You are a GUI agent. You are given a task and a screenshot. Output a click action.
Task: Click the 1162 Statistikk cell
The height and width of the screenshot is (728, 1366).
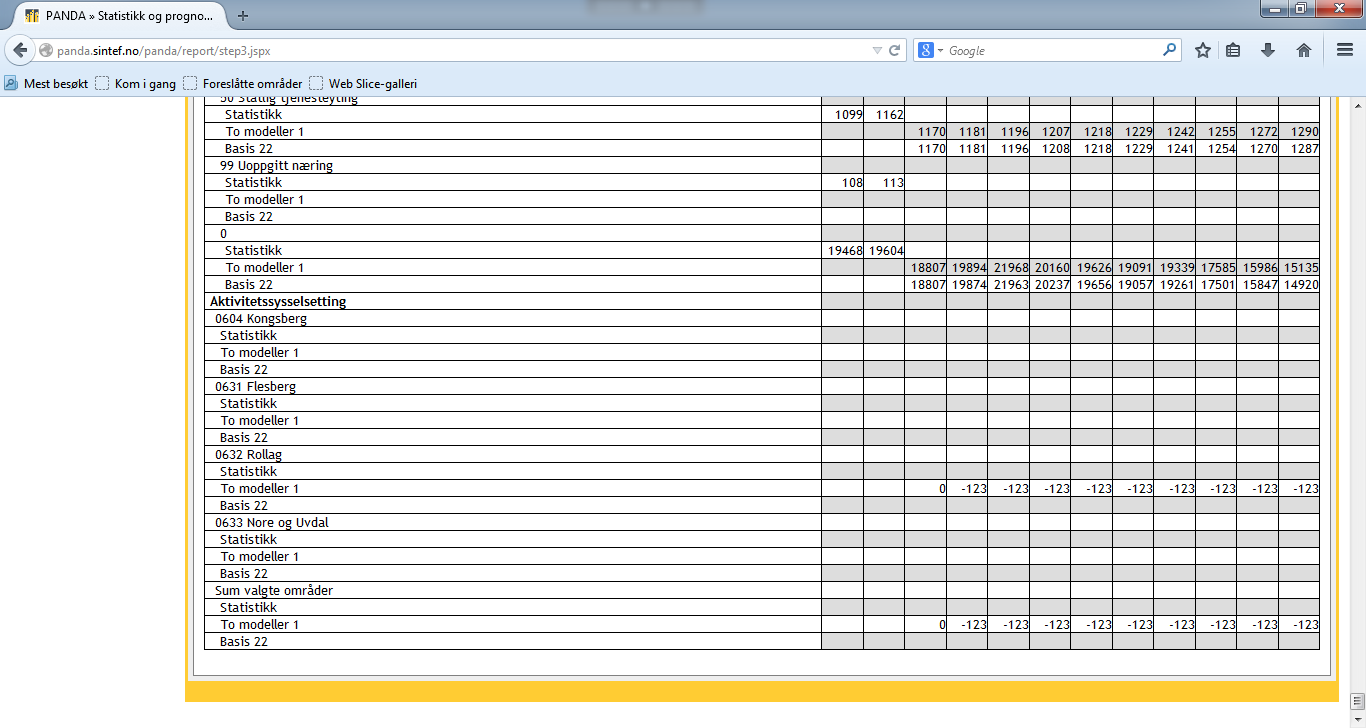[884, 114]
